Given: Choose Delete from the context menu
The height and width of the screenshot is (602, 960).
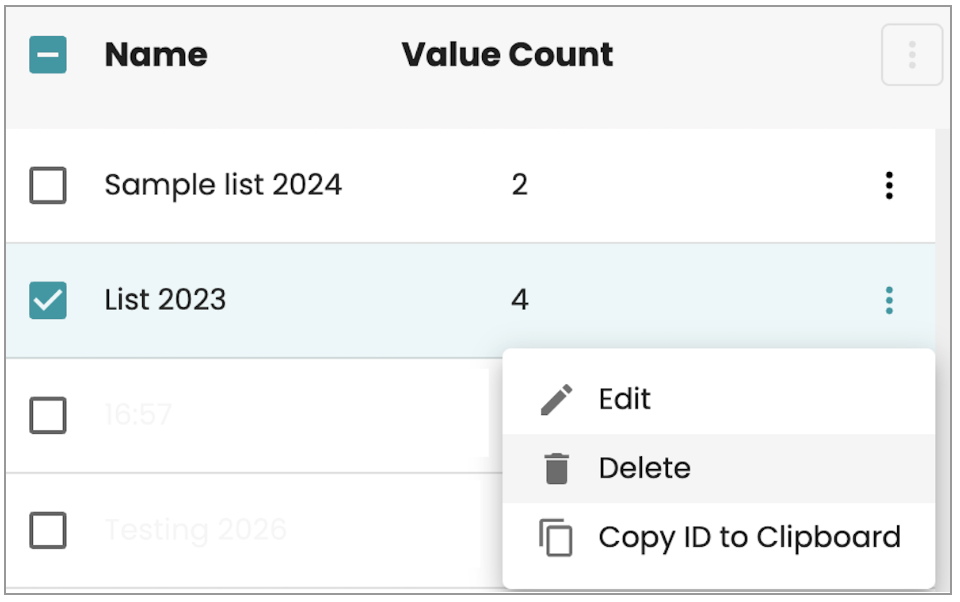Looking at the screenshot, I should point(643,467).
